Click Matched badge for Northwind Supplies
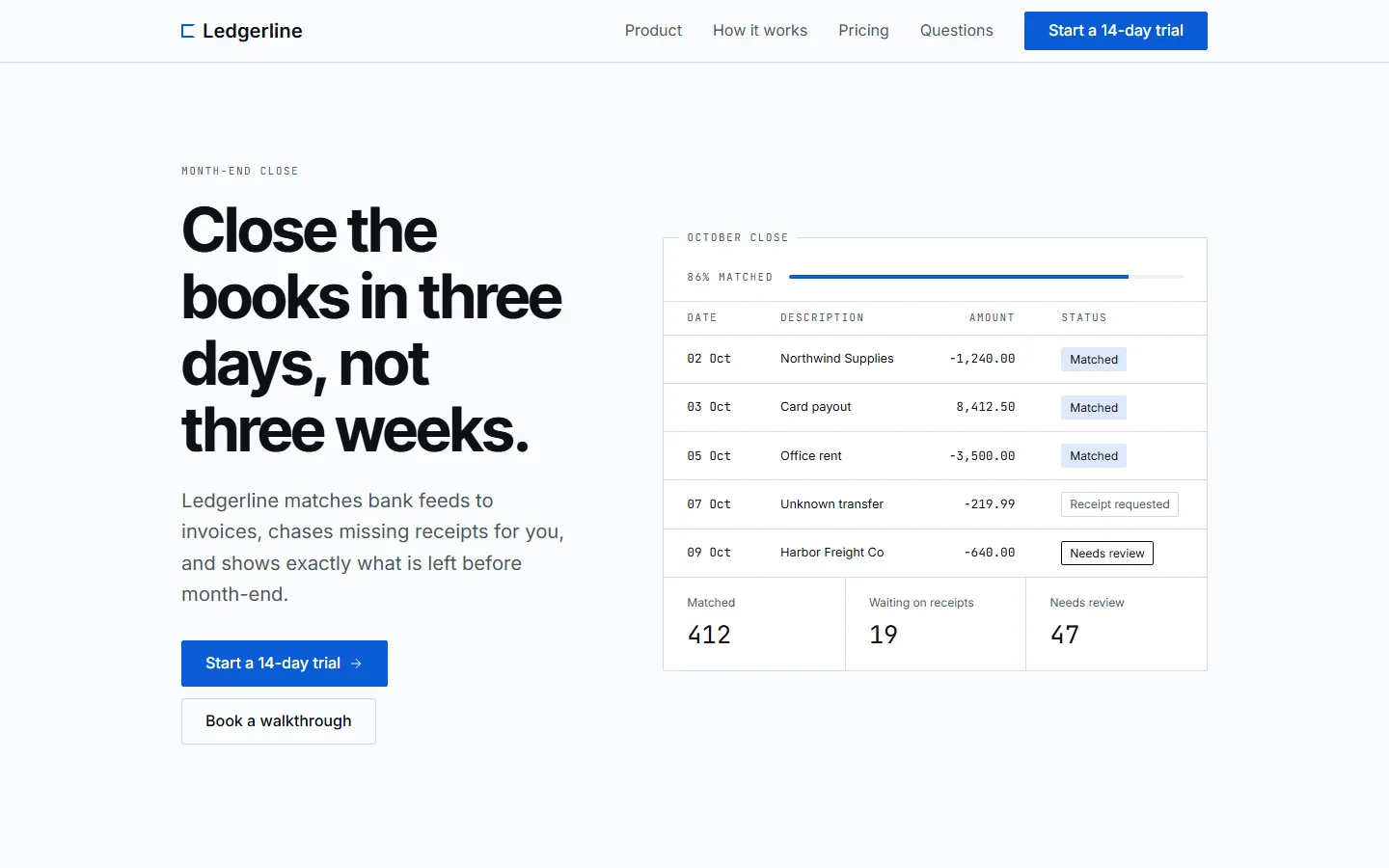The height and width of the screenshot is (868, 1389). pos(1094,360)
